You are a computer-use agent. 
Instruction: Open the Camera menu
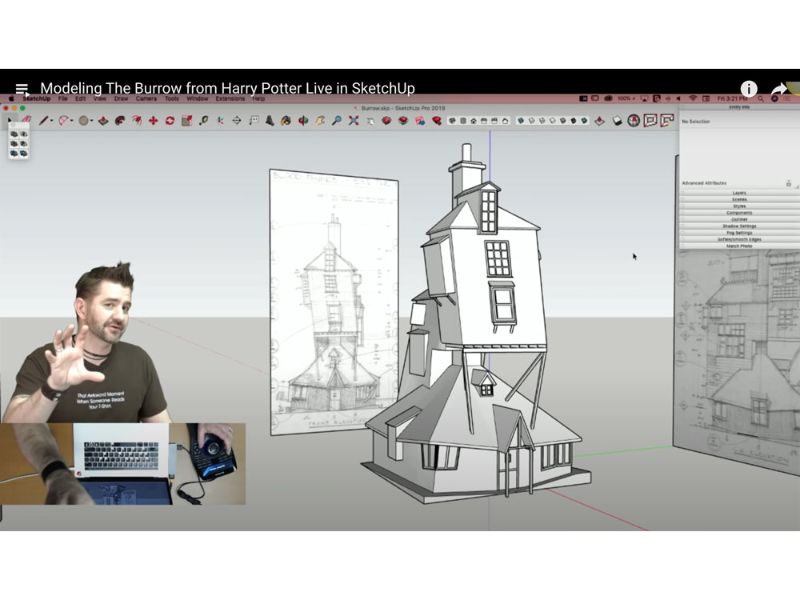[x=146, y=99]
